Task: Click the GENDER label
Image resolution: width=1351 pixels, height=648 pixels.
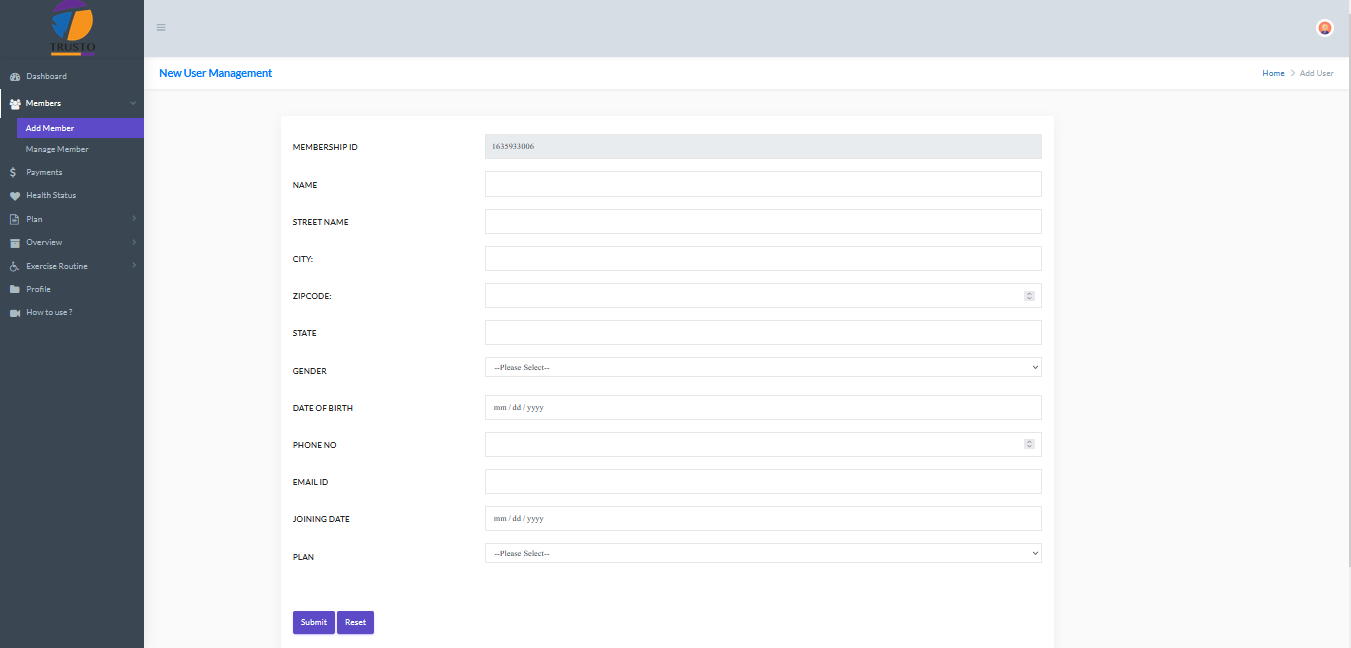Action: click(310, 371)
